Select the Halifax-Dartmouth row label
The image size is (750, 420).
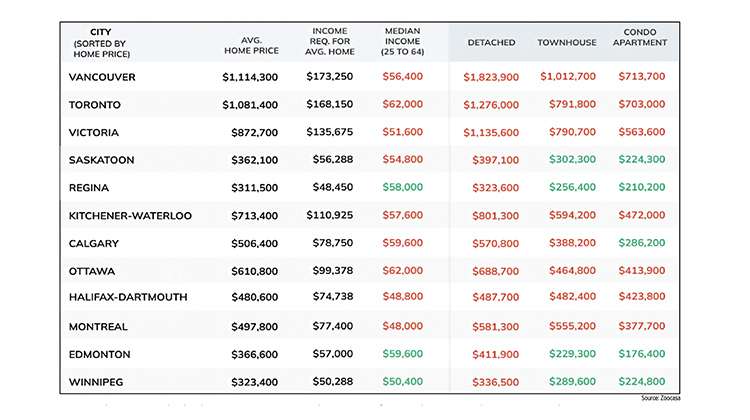point(128,297)
